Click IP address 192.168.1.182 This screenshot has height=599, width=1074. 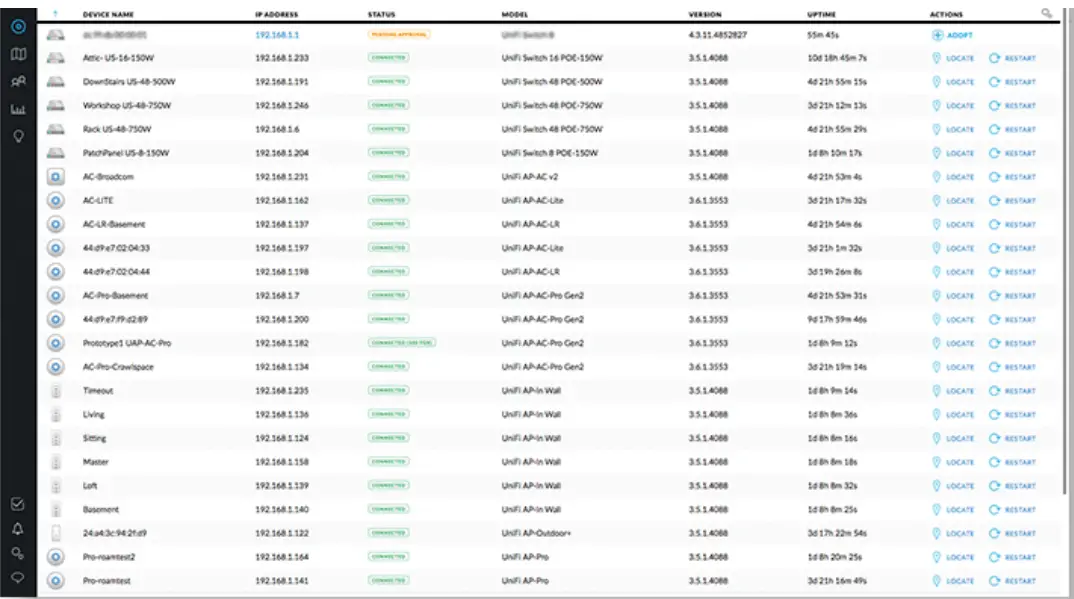point(282,343)
